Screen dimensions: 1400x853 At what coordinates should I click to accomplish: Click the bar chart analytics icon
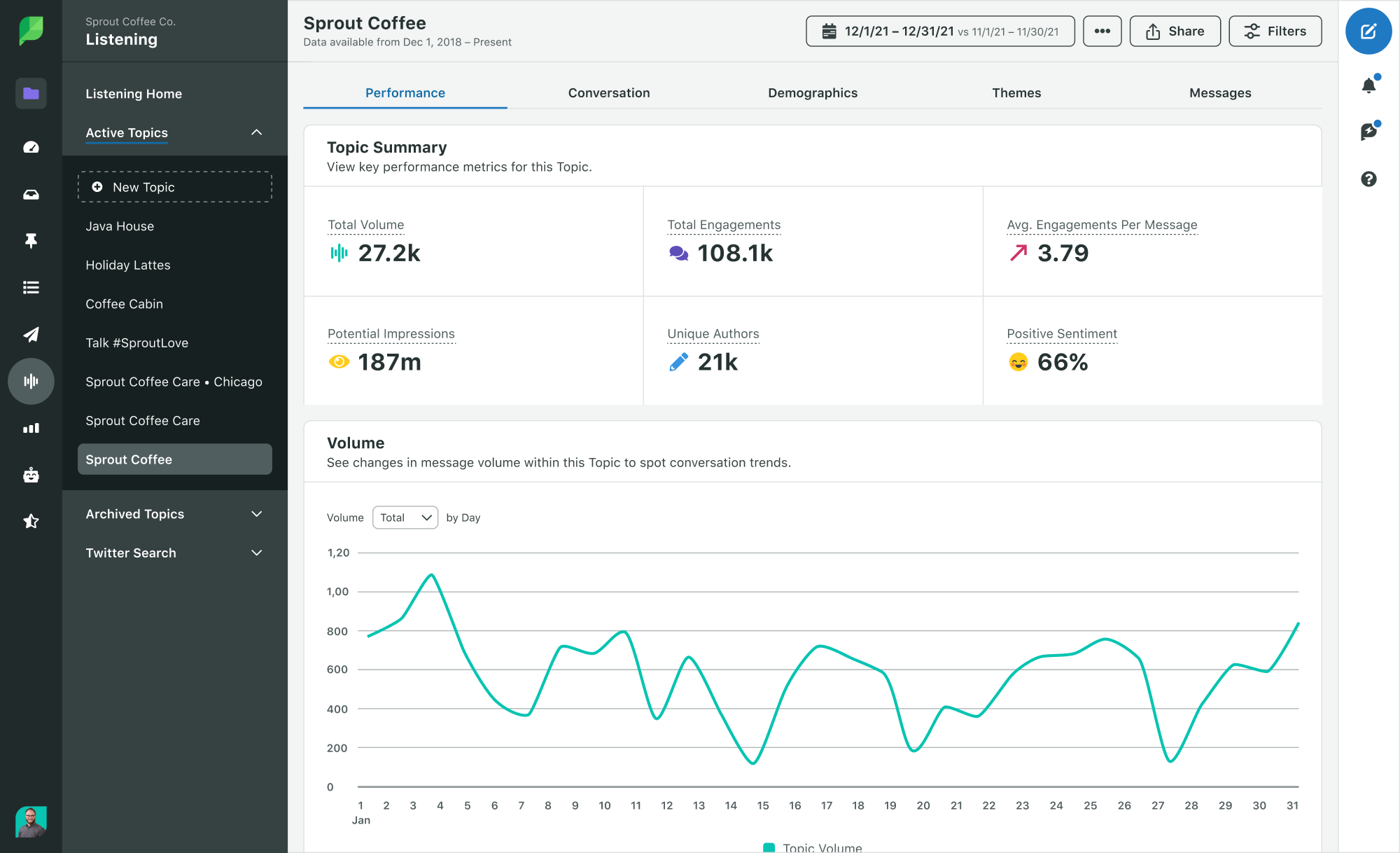30,428
